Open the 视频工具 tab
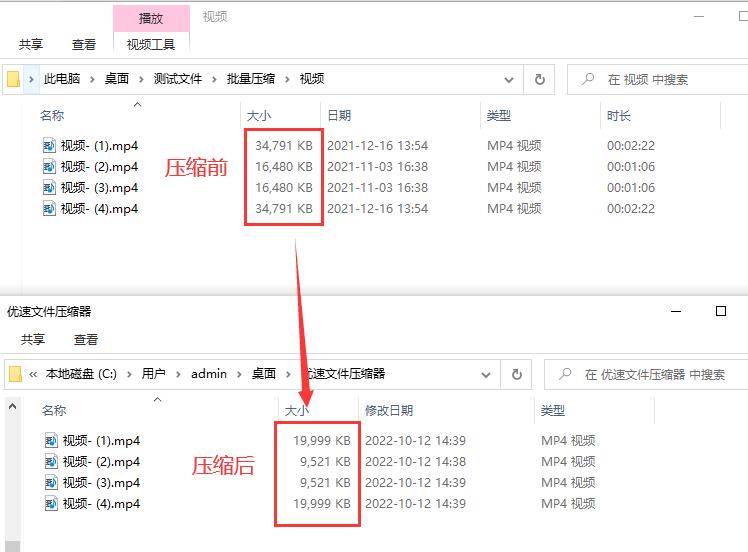Image resolution: width=748 pixels, height=552 pixels. pos(151,44)
